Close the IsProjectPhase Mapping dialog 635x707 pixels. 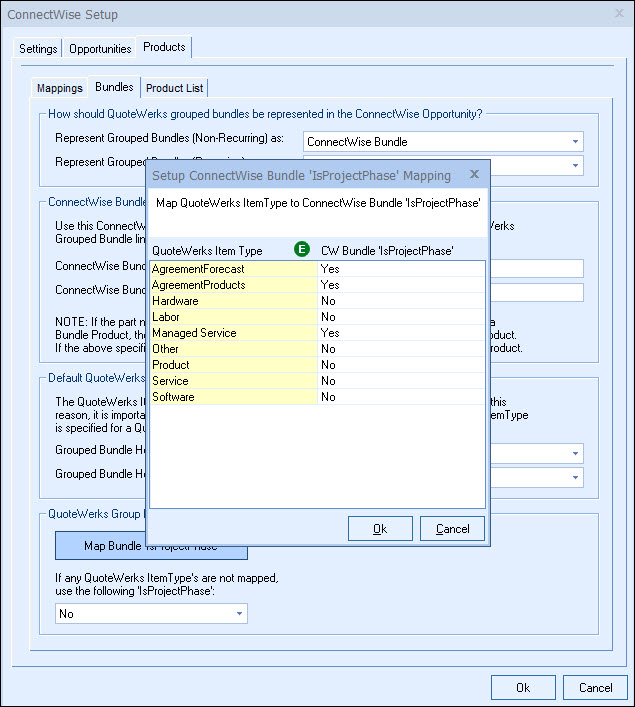(x=474, y=174)
